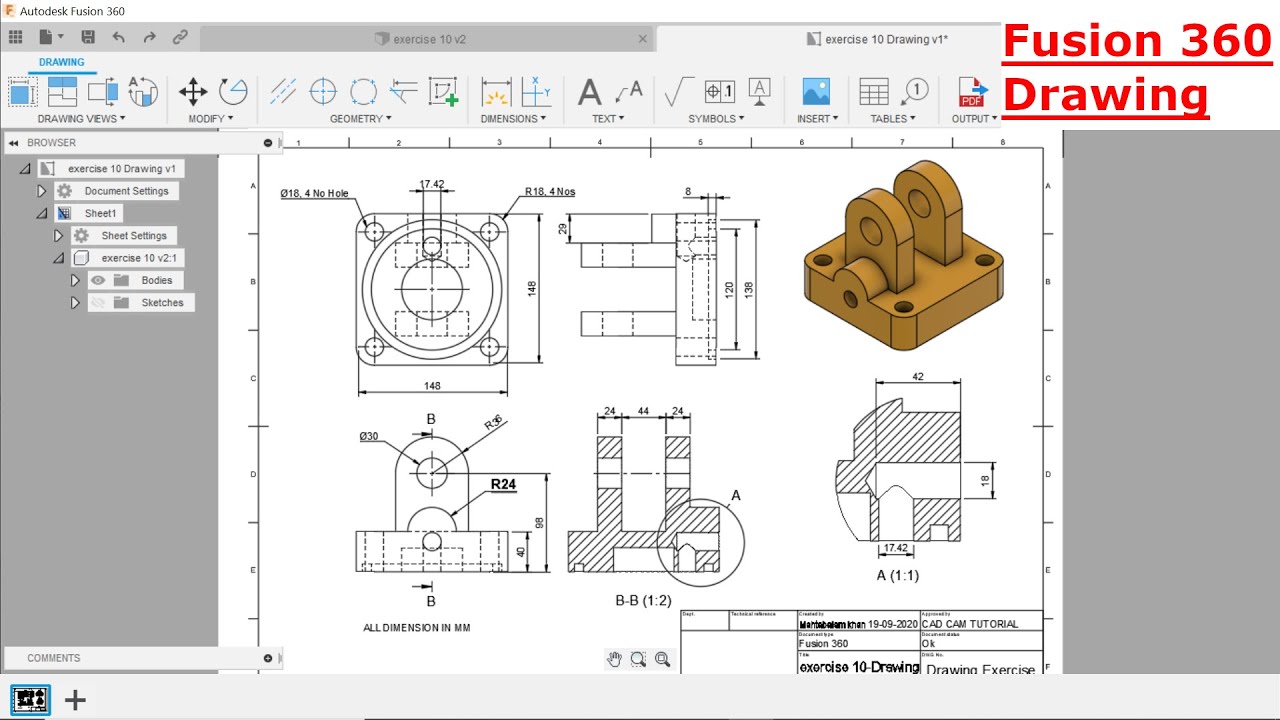
Task: Select the DRAWING ribbon tab
Action: tap(62, 62)
